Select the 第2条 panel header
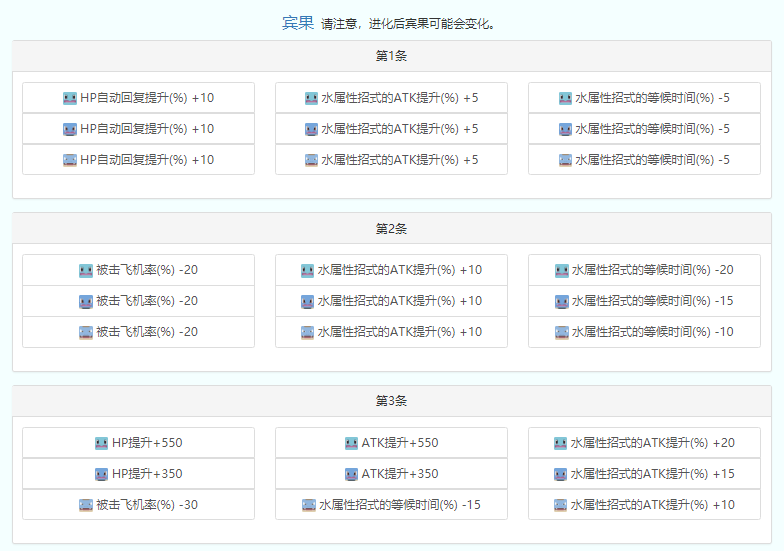This screenshot has width=784, height=551. pyautogui.click(x=391, y=228)
